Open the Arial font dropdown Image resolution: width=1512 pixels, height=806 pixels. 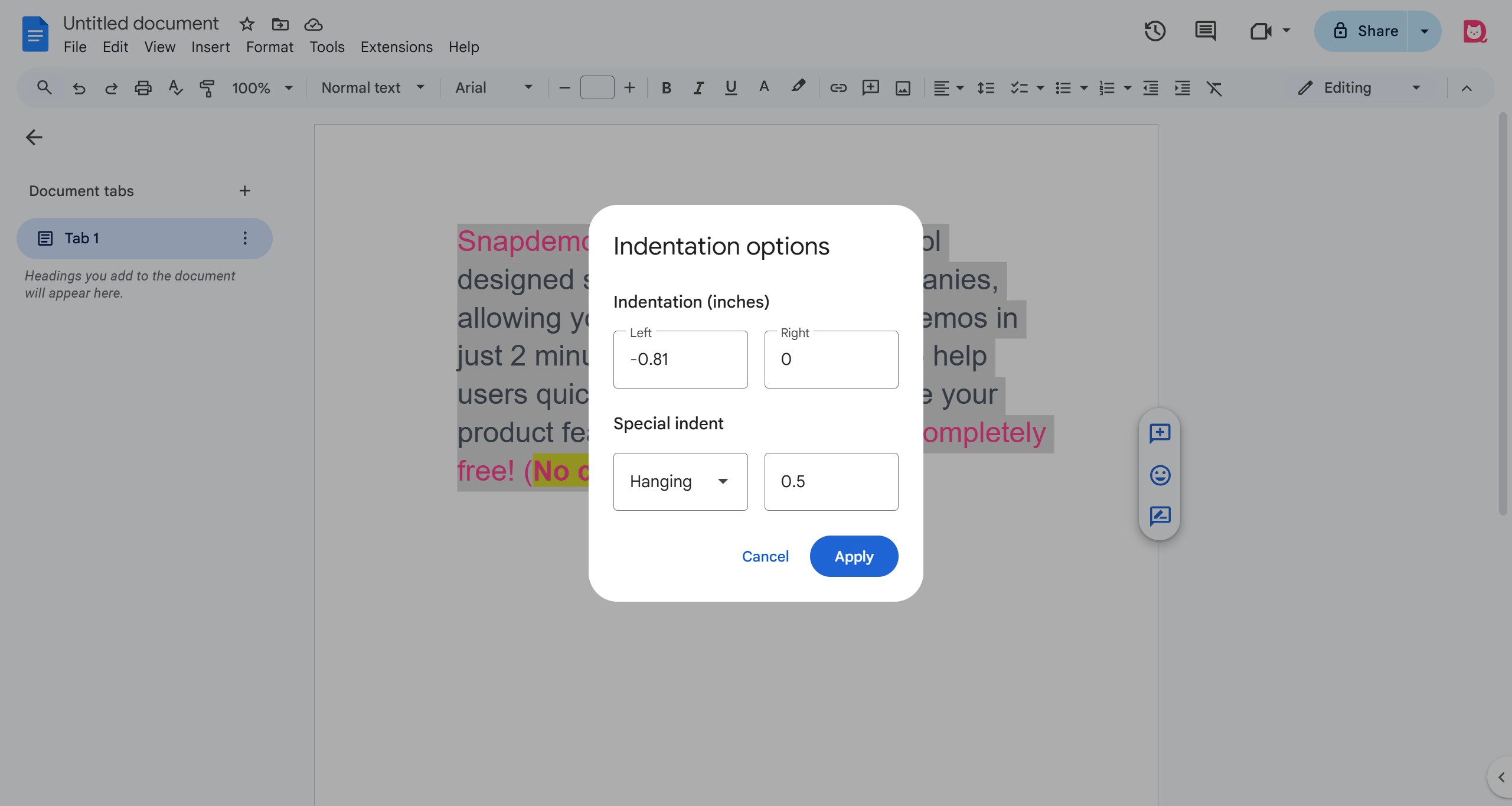pos(494,88)
